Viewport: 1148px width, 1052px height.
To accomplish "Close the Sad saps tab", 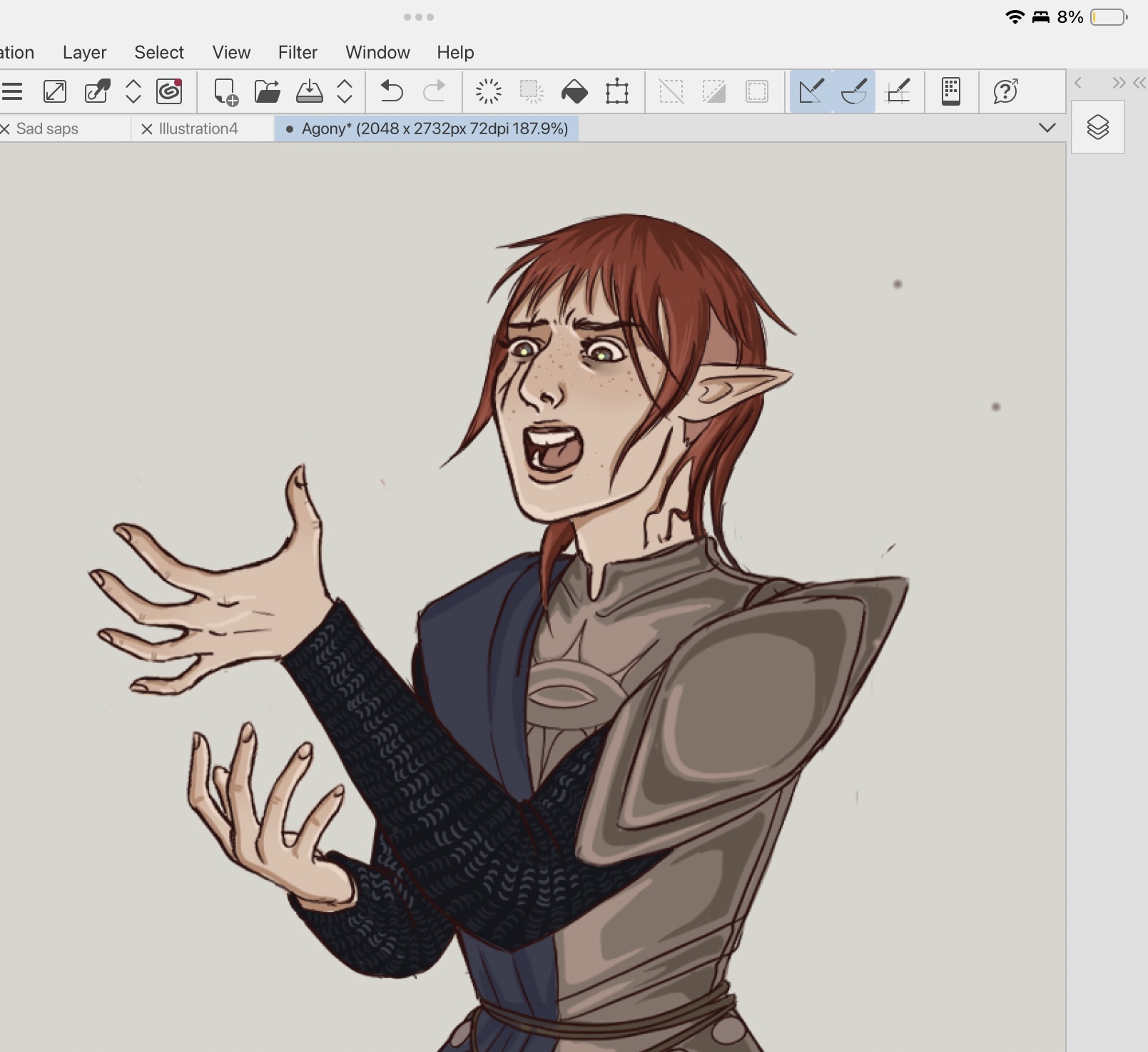I will 6,128.
